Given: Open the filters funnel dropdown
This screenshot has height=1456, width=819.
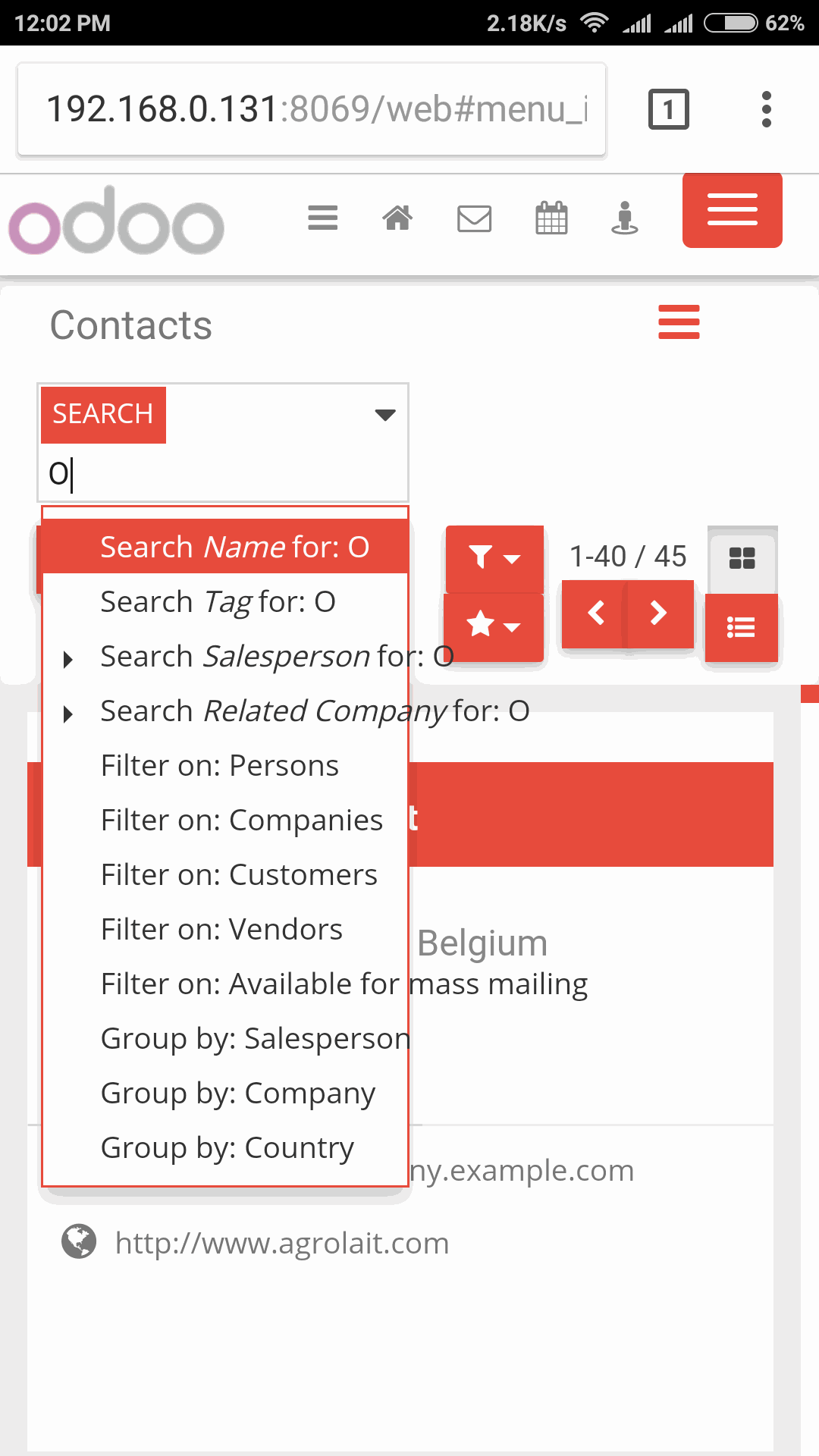Looking at the screenshot, I should tap(494, 559).
